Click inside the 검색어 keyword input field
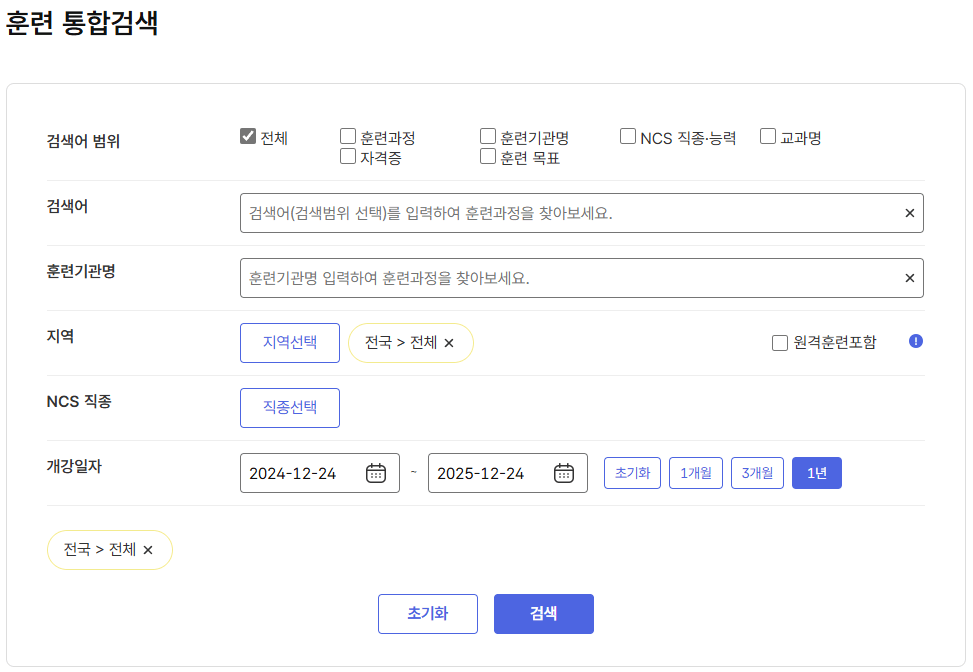Viewport: 973px width, 672px height. 550,212
